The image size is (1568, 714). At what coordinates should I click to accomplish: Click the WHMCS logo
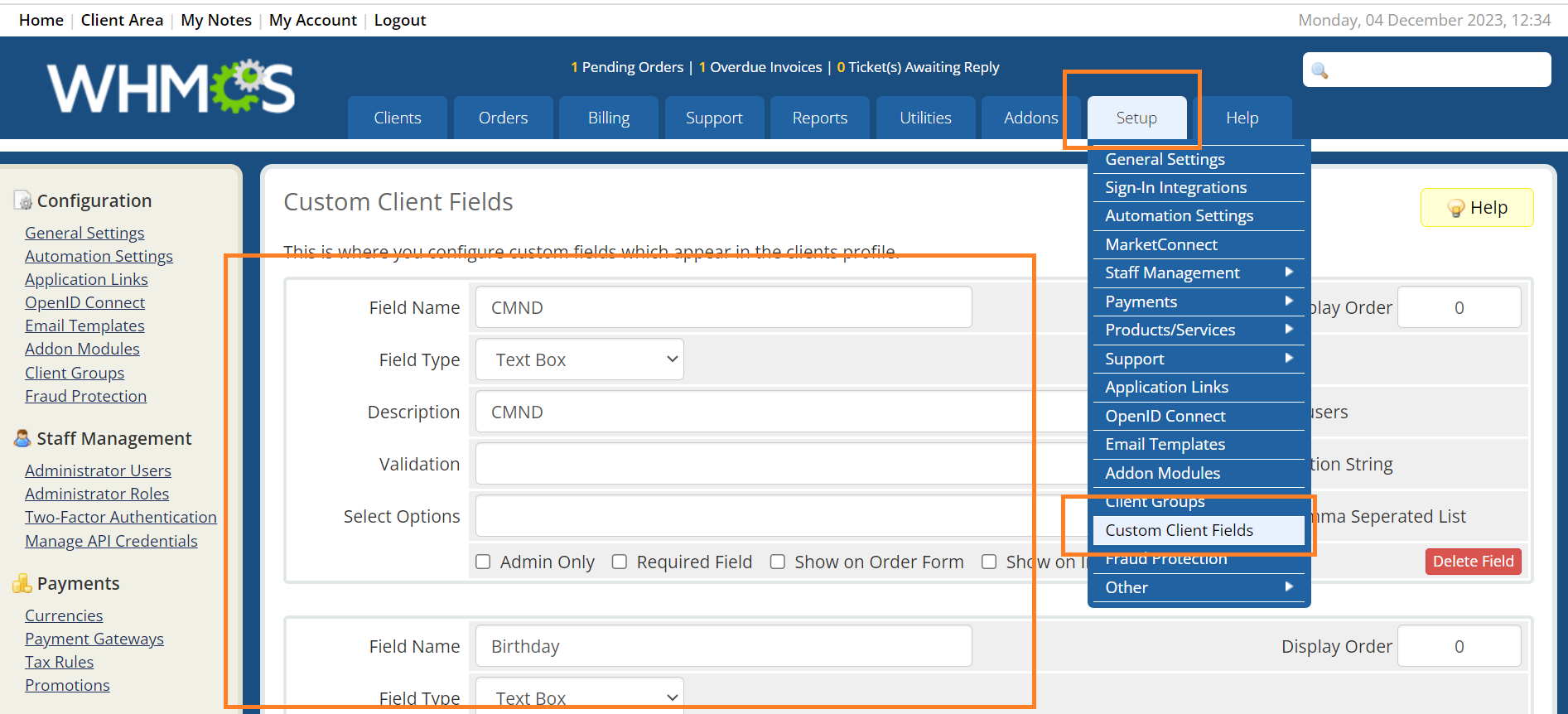[x=171, y=87]
